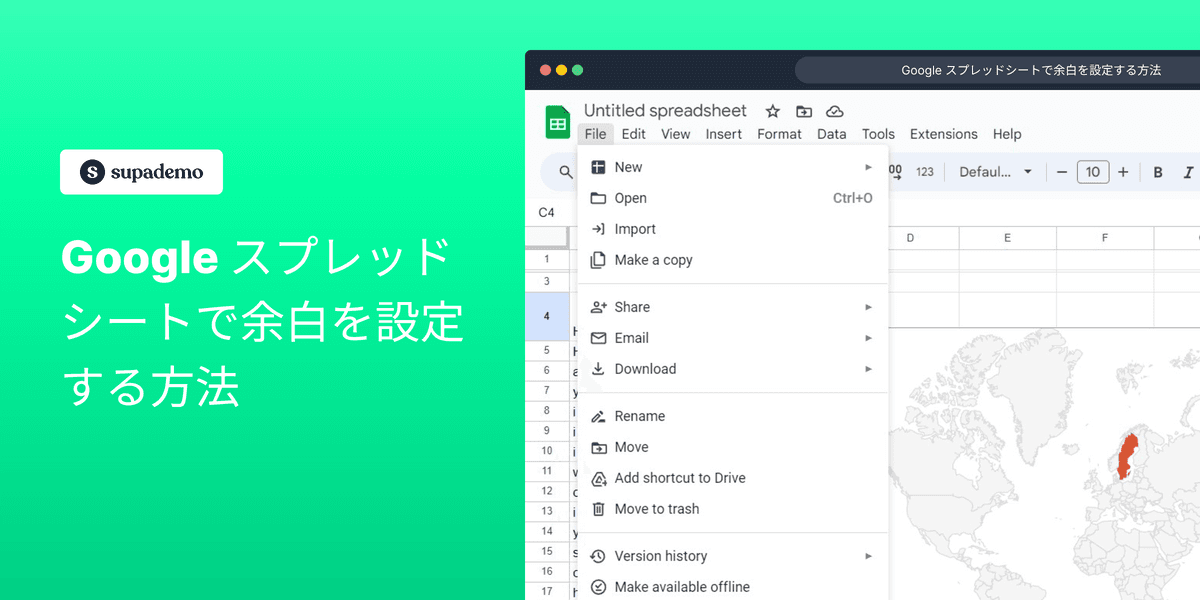Click the font size field showing 10
Screen dimensions: 1200x600
pyautogui.click(x=1092, y=171)
